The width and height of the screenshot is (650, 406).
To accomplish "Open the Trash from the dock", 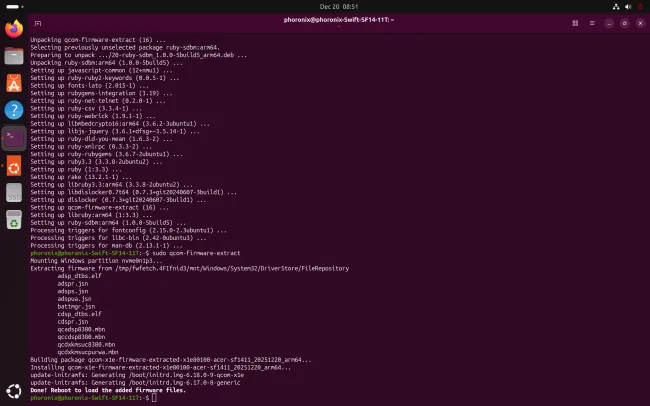I will (x=14, y=218).
